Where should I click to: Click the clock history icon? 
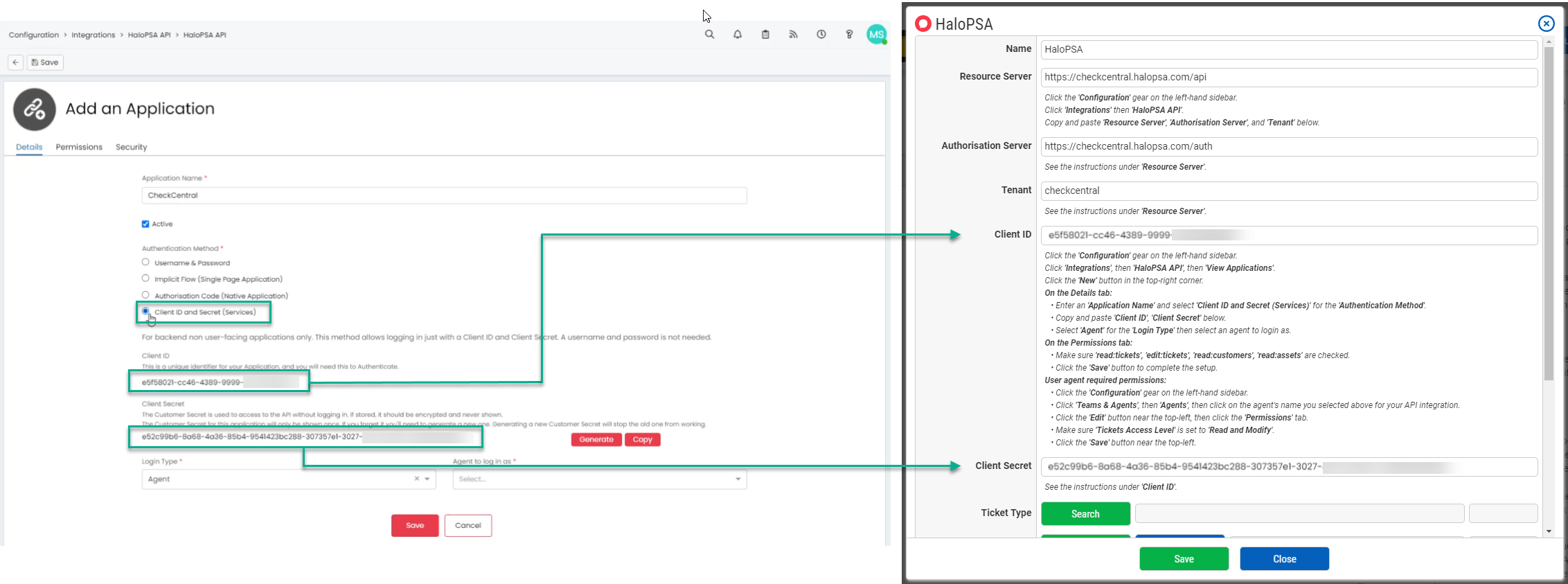(x=821, y=34)
